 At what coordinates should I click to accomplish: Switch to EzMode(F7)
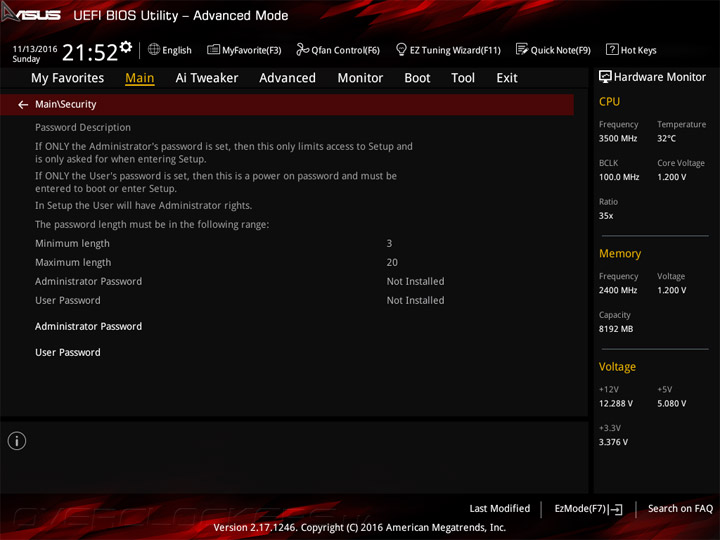click(x=580, y=509)
